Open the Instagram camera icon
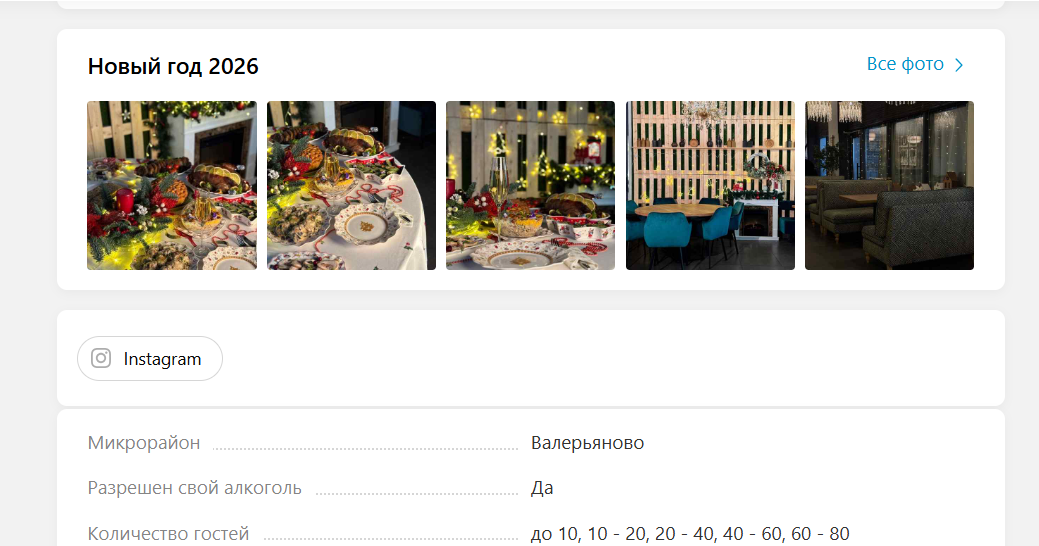The width and height of the screenshot is (1039, 546). (101, 358)
